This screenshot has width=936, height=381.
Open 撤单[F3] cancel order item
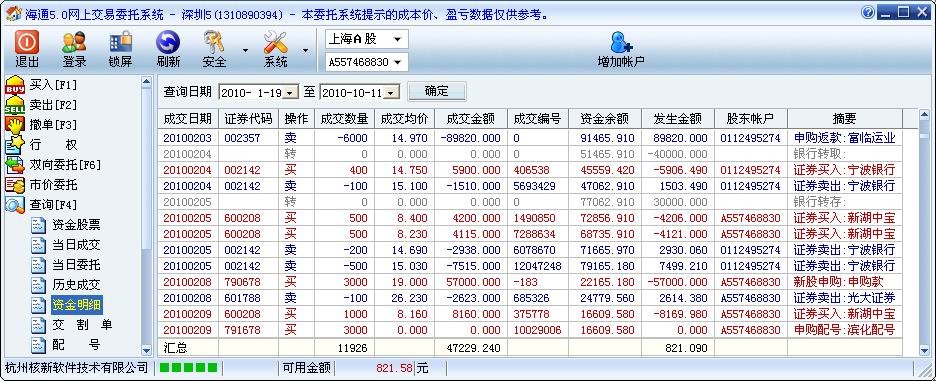pos(42,125)
